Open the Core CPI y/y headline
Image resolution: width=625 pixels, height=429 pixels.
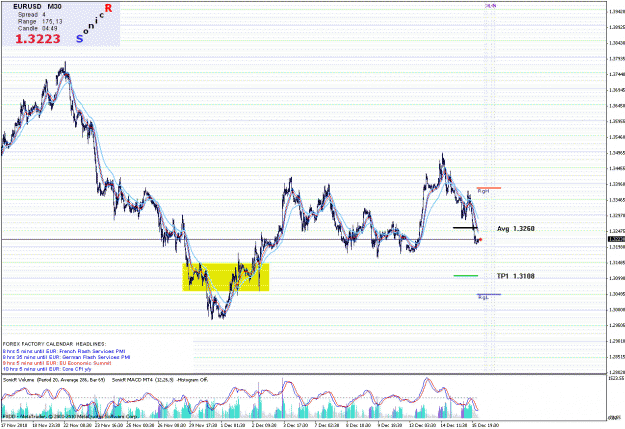tap(47, 369)
